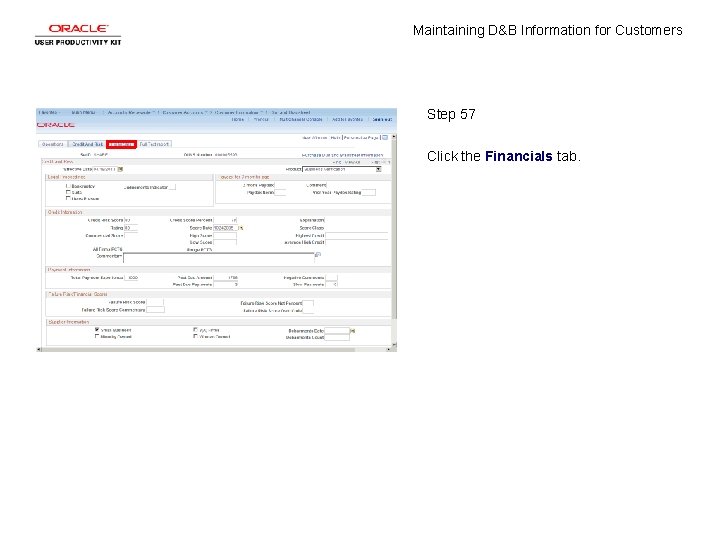Viewport: 720px width, 540px height.
Task: Click the Credit Risk Score field
Action: tap(131, 220)
